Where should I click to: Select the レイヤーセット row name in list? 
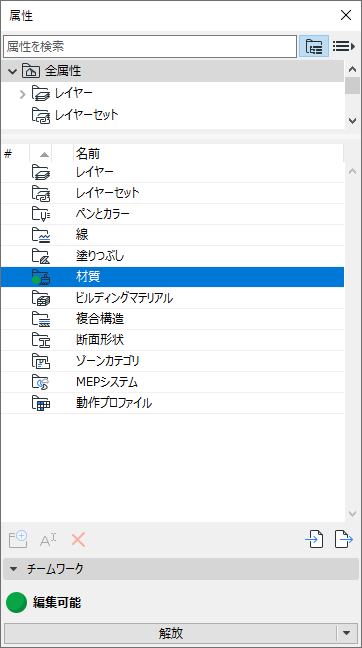pos(107,193)
